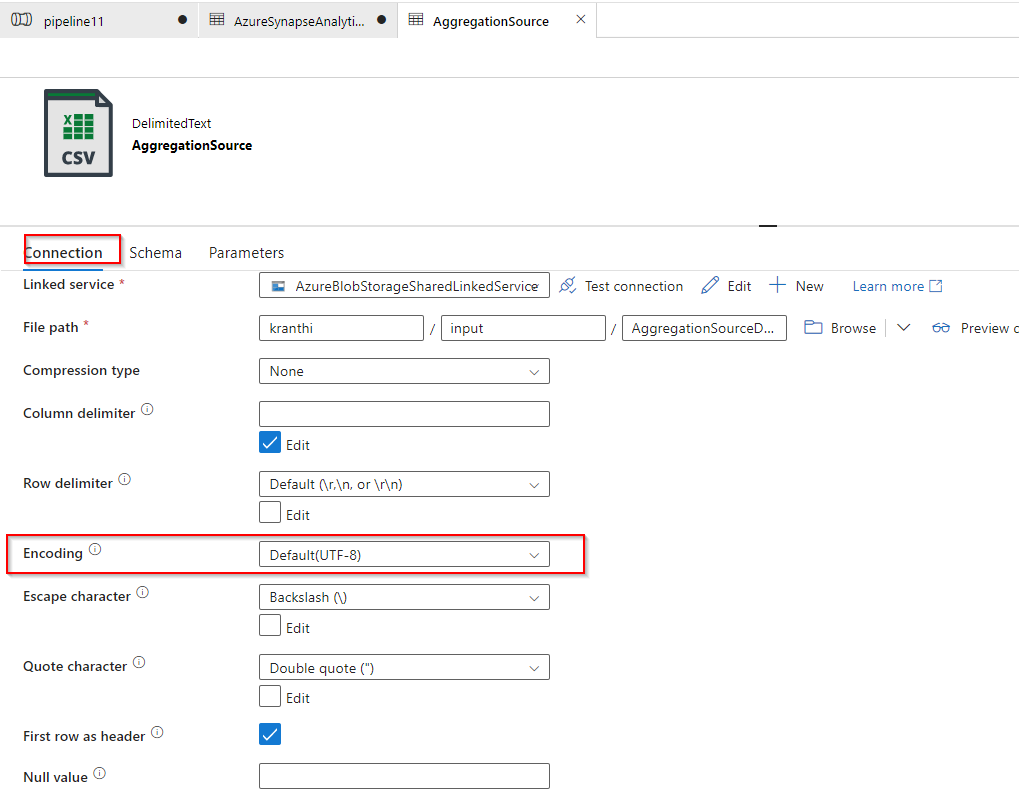Uncheck the Edit checkbox under Column delimiter
The image size is (1019, 797).
269,443
